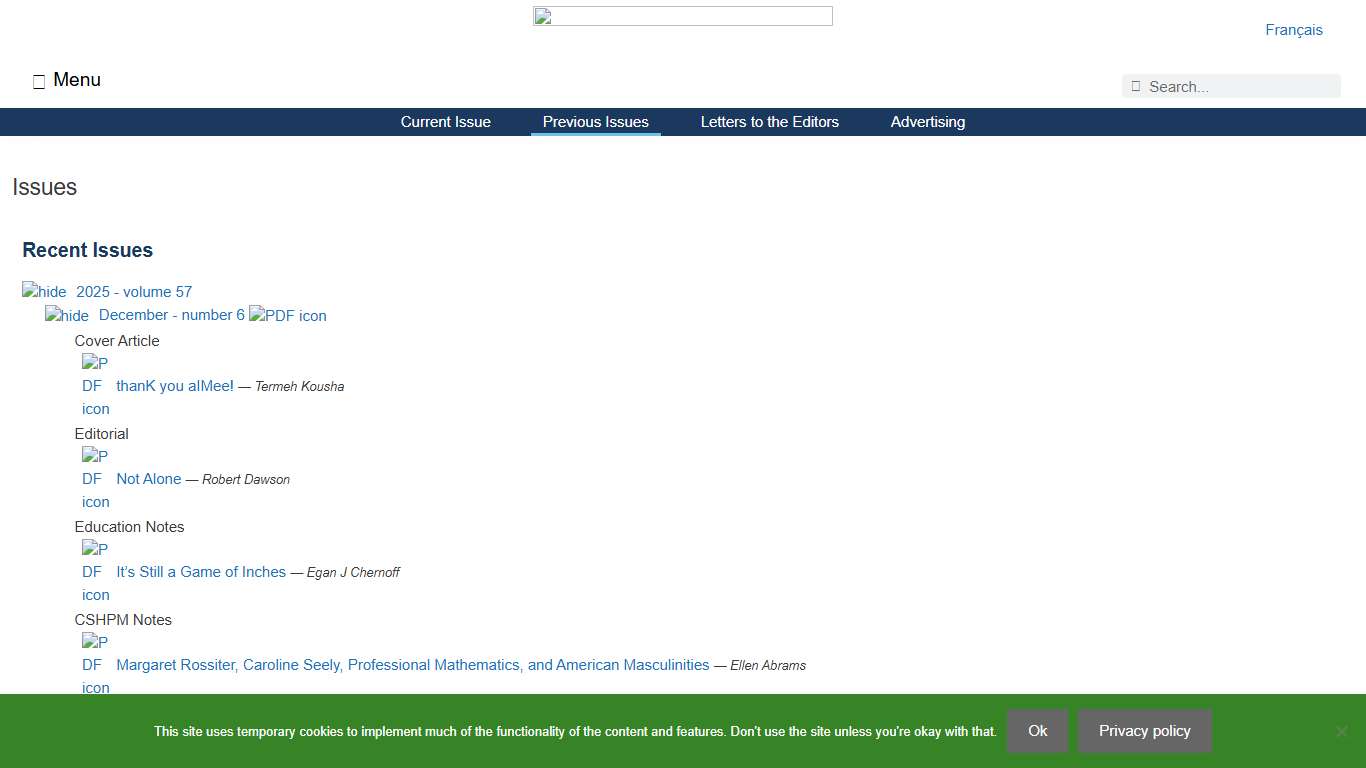
Task: Click inside the Search input field
Action: coord(1240,86)
